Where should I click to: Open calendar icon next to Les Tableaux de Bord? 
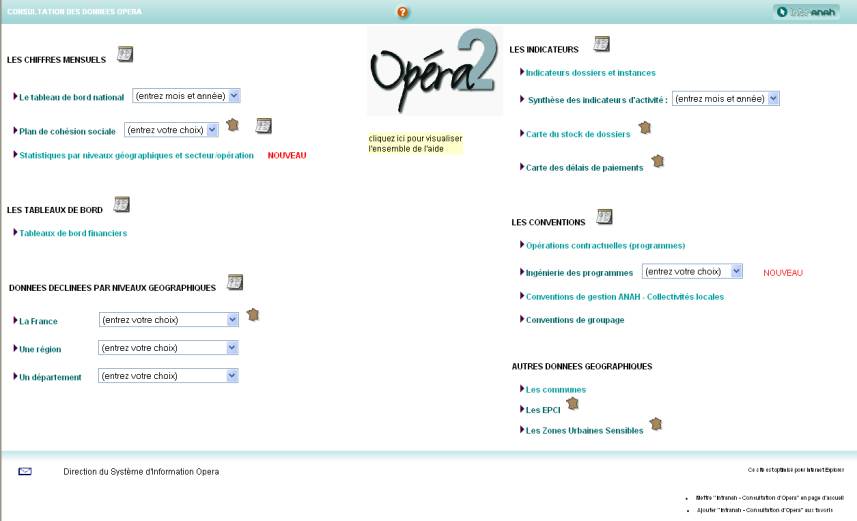coord(121,204)
